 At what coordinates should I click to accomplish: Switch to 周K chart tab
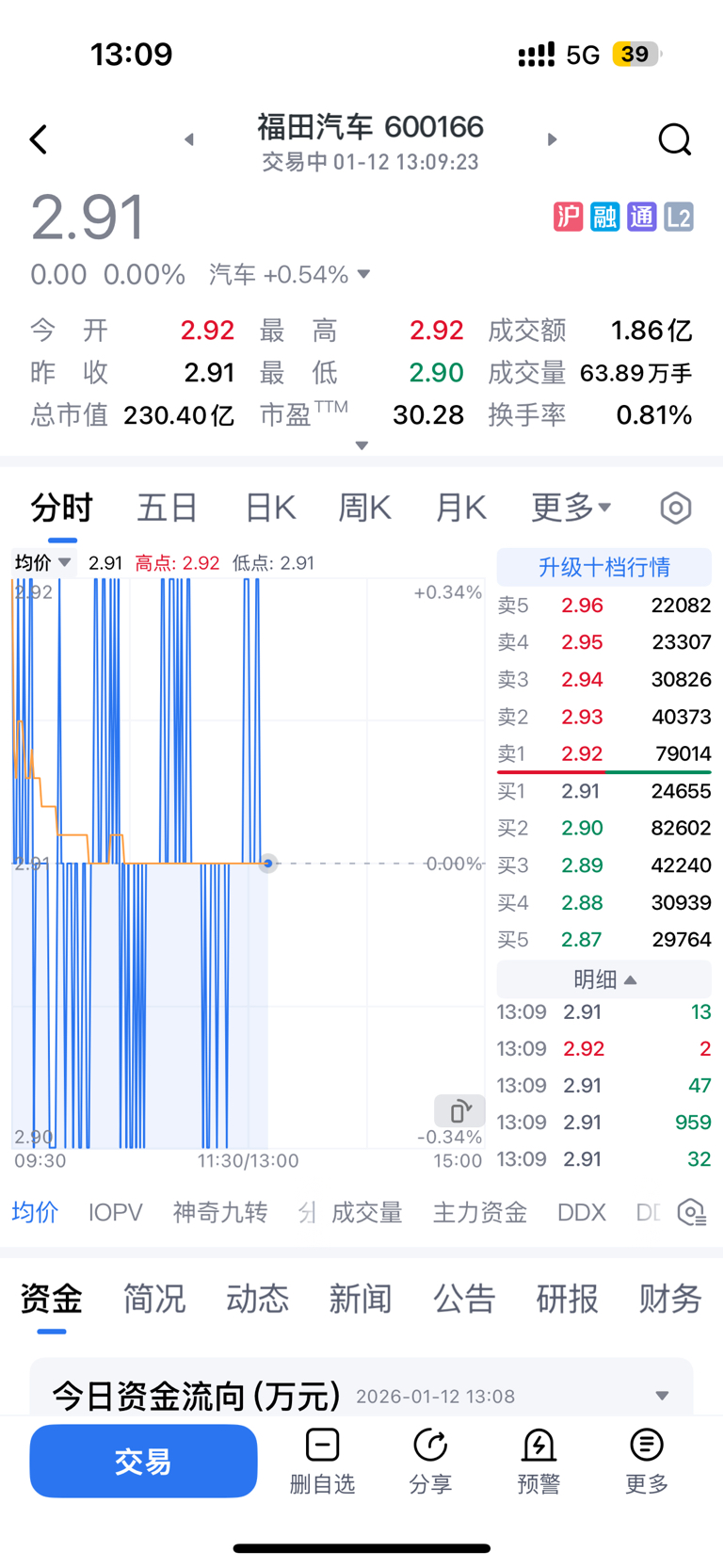click(364, 509)
